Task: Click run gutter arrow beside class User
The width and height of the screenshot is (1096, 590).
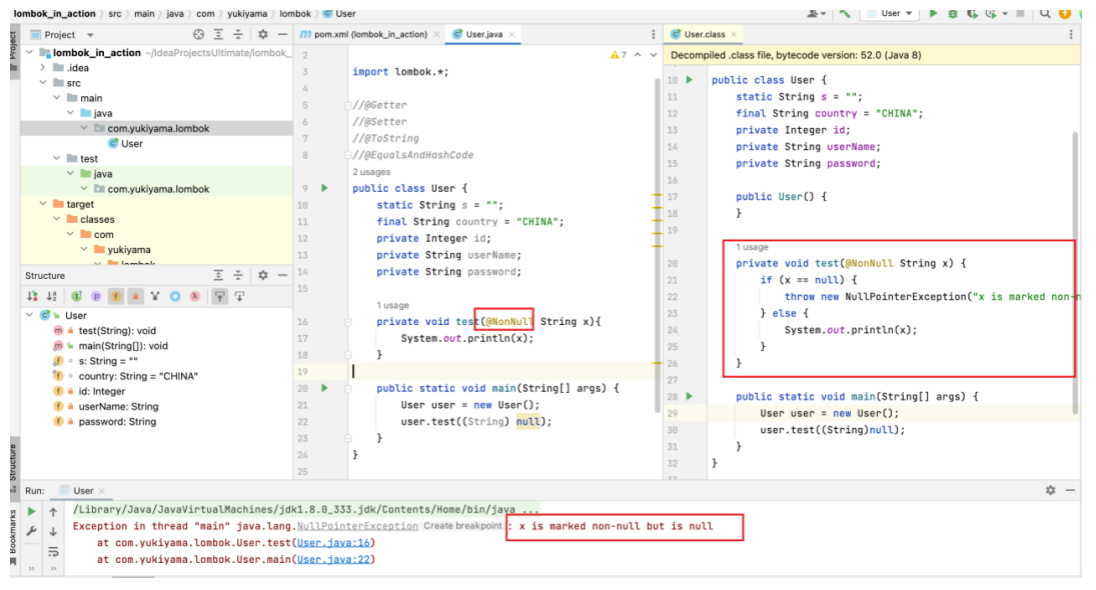Action: (324, 188)
